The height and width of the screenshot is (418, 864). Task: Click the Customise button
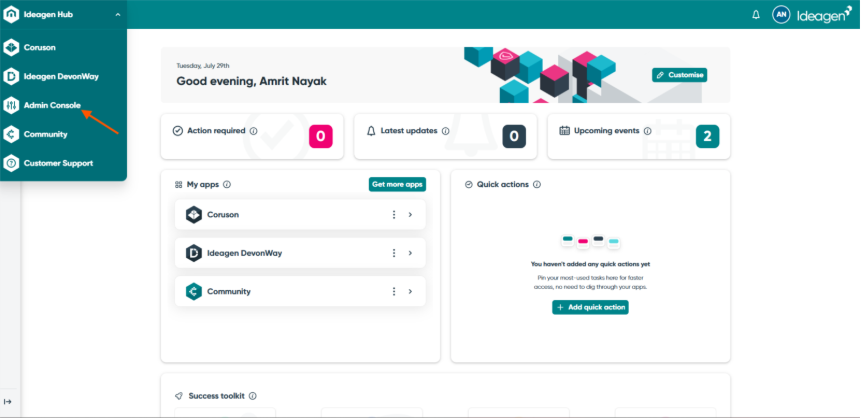pyautogui.click(x=679, y=75)
